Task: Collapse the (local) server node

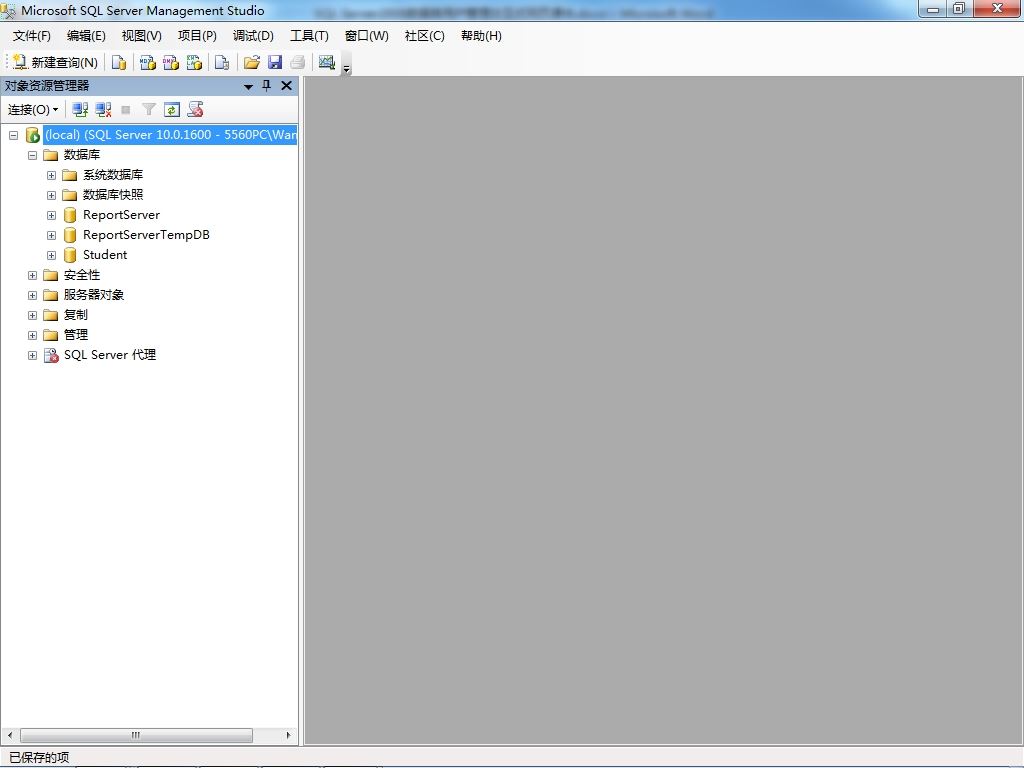Action: [x=13, y=135]
